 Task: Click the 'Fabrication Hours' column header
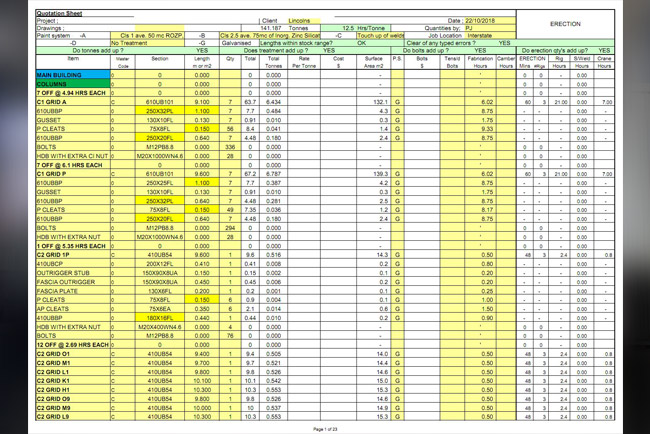click(480, 62)
